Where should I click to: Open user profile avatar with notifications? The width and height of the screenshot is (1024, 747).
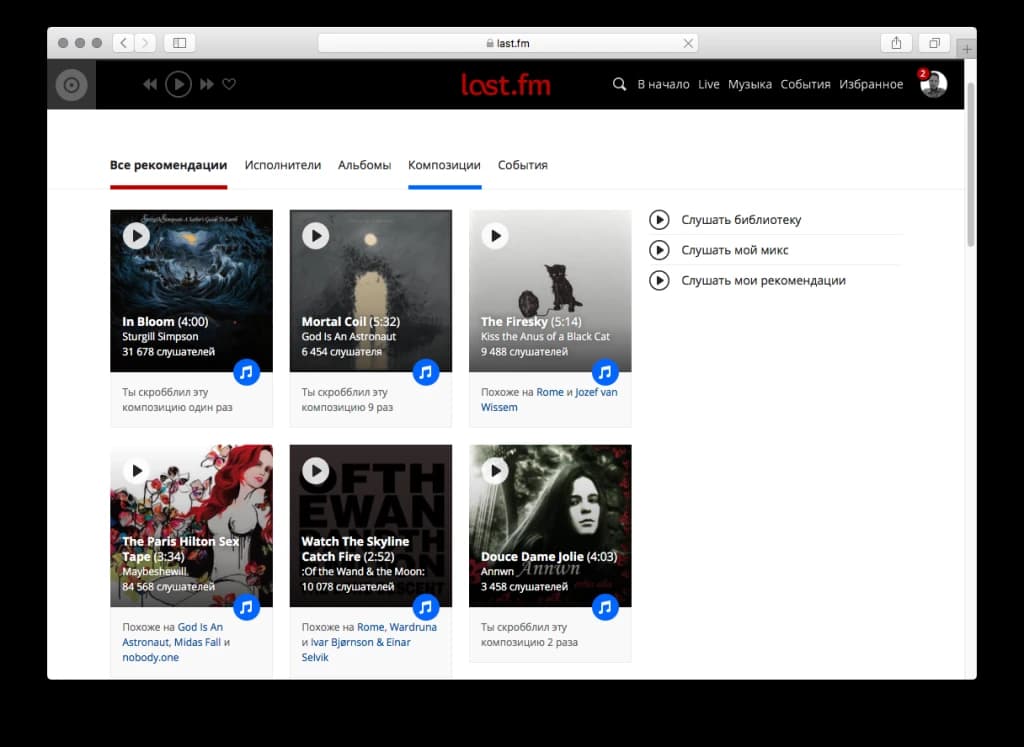point(933,84)
